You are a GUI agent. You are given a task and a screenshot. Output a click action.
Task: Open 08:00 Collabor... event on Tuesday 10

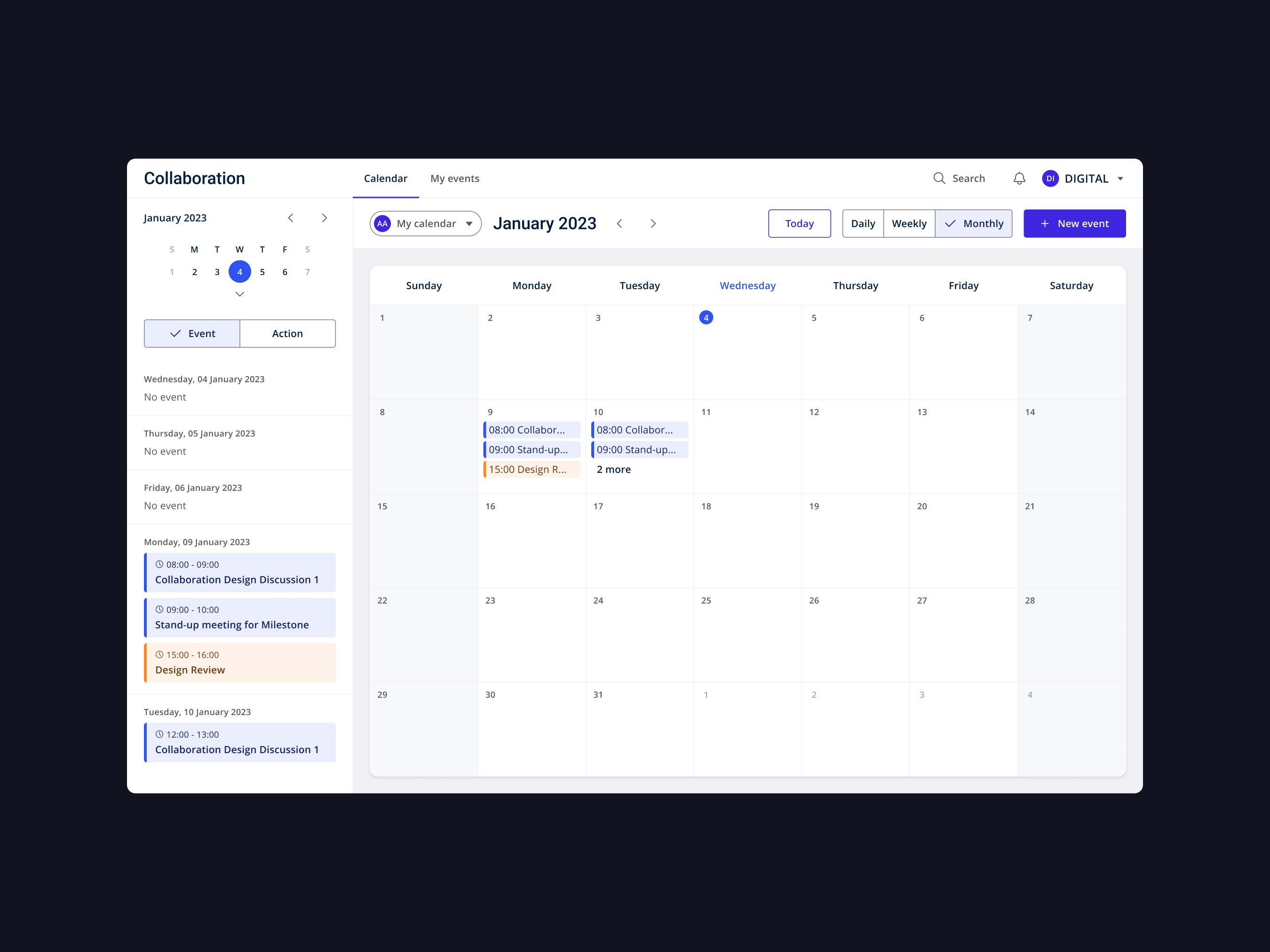tap(640, 430)
